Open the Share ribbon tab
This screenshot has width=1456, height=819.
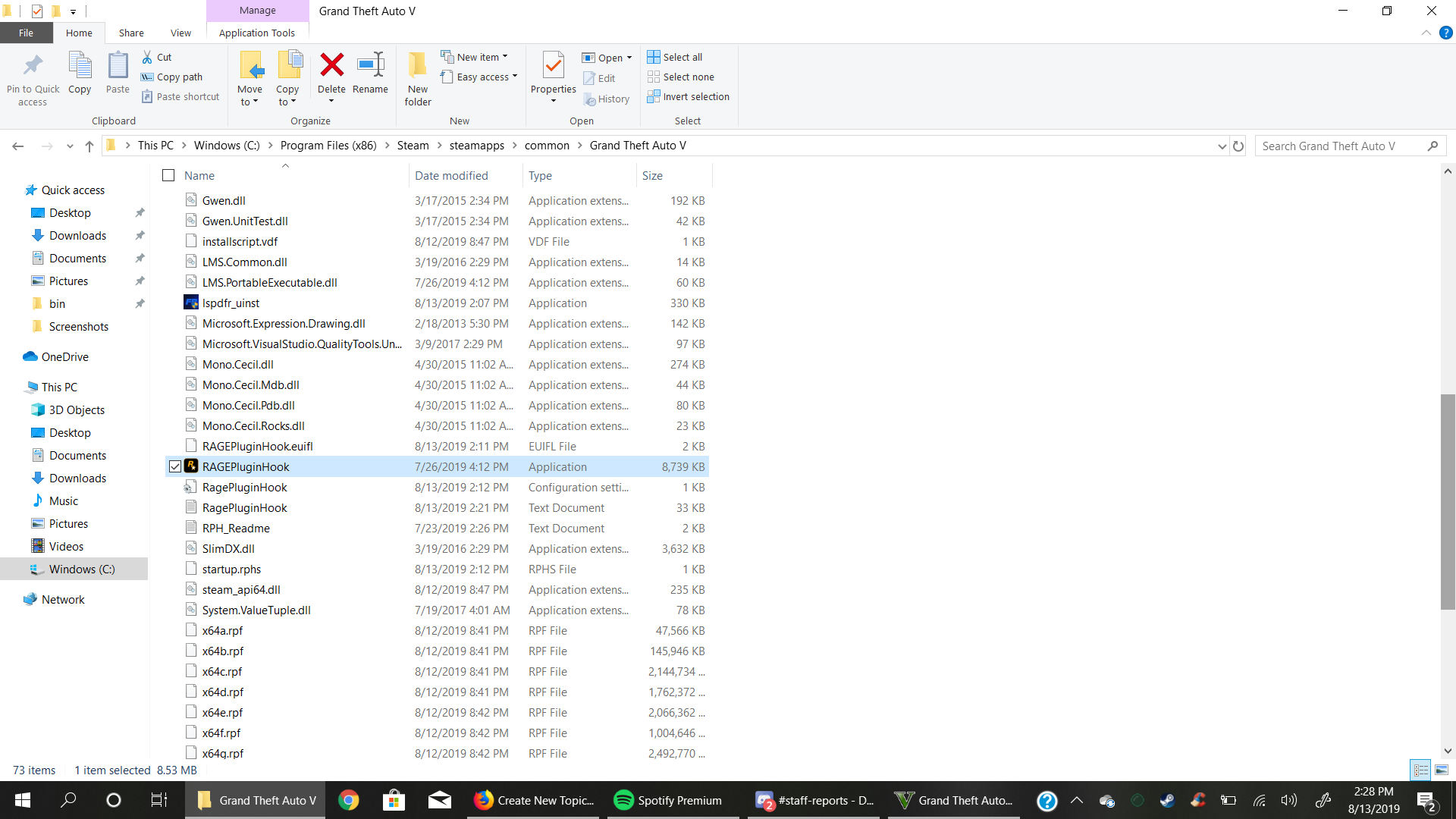[x=131, y=33]
